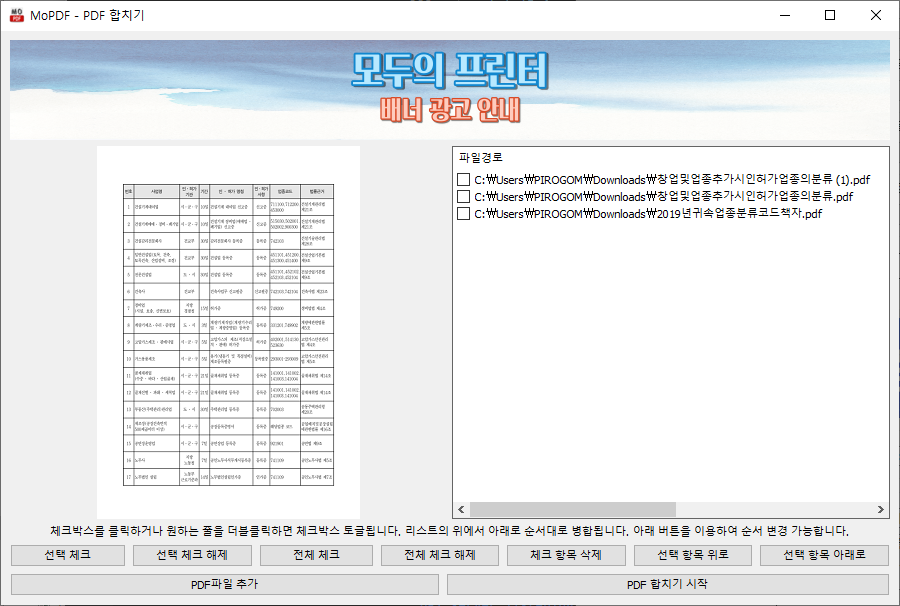Screen dimensions: 900x606
Task: Click the right arrow of horizontal scrollbar
Action: [880, 510]
